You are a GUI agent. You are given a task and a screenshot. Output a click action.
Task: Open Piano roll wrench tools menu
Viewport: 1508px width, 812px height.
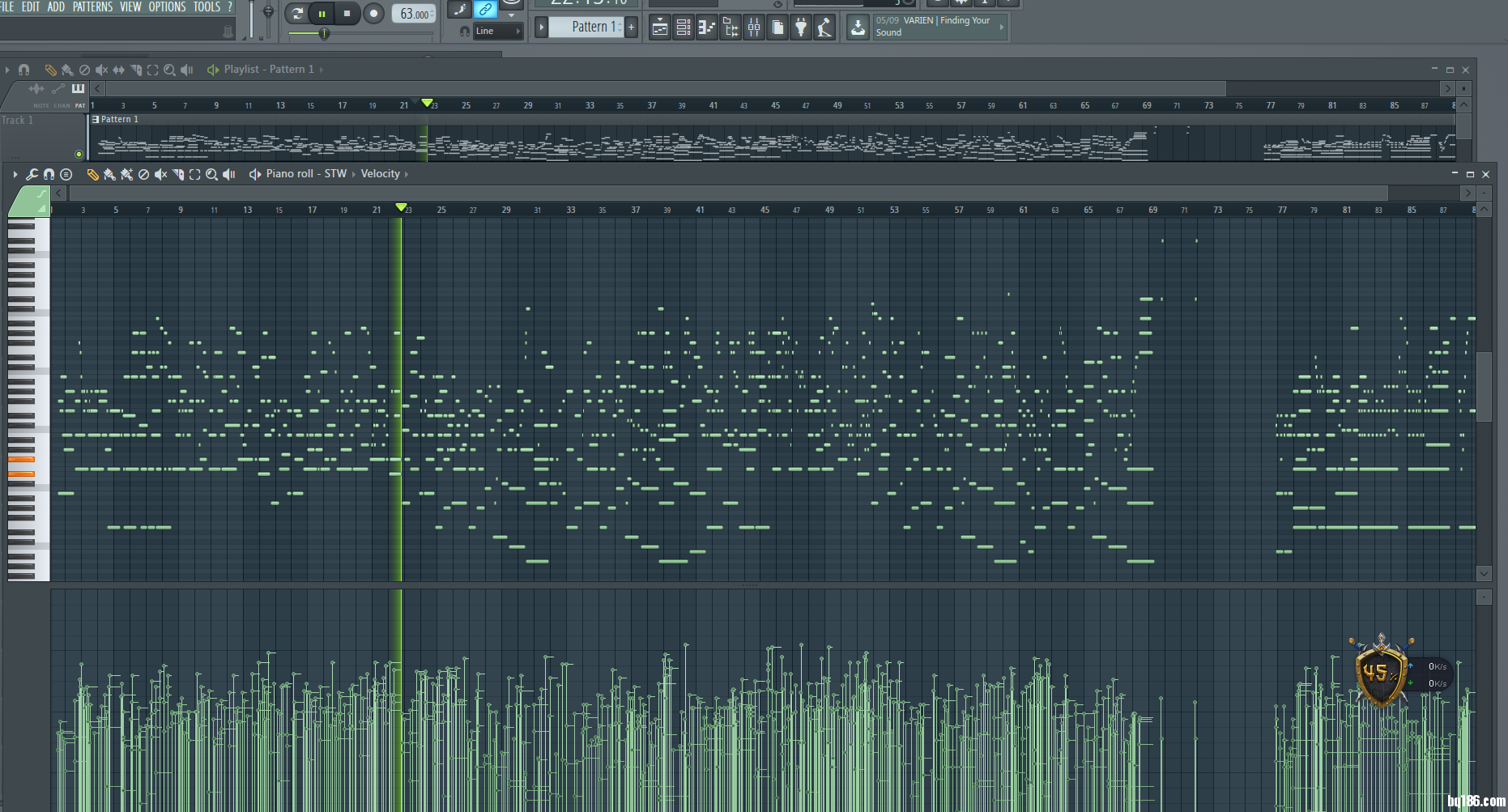click(x=32, y=174)
